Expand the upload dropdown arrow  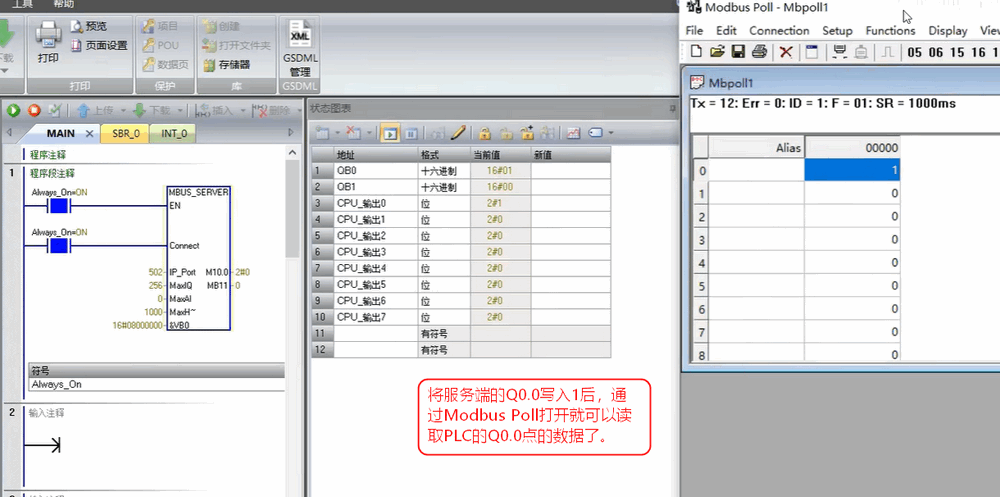(x=123, y=110)
